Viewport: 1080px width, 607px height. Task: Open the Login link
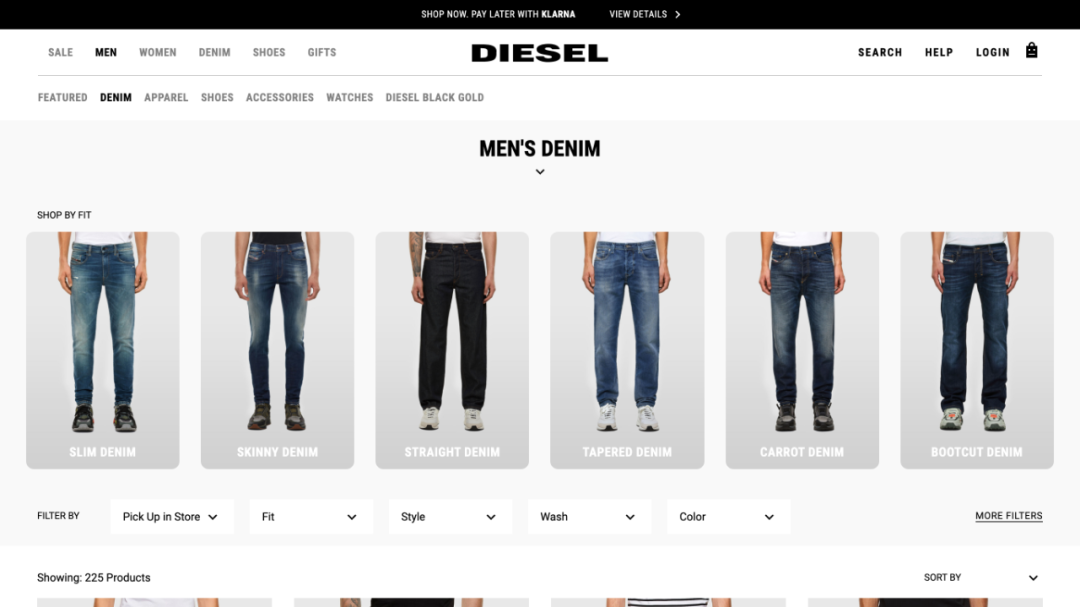(x=993, y=52)
